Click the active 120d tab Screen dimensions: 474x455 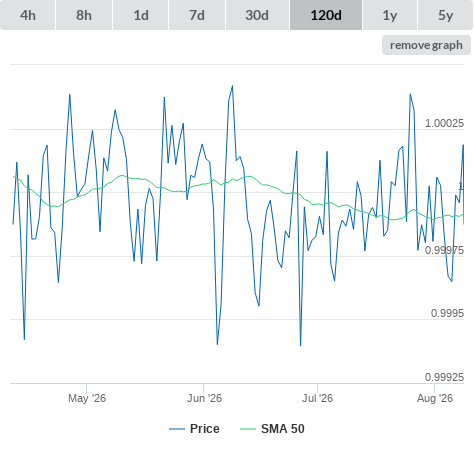pyautogui.click(x=326, y=15)
